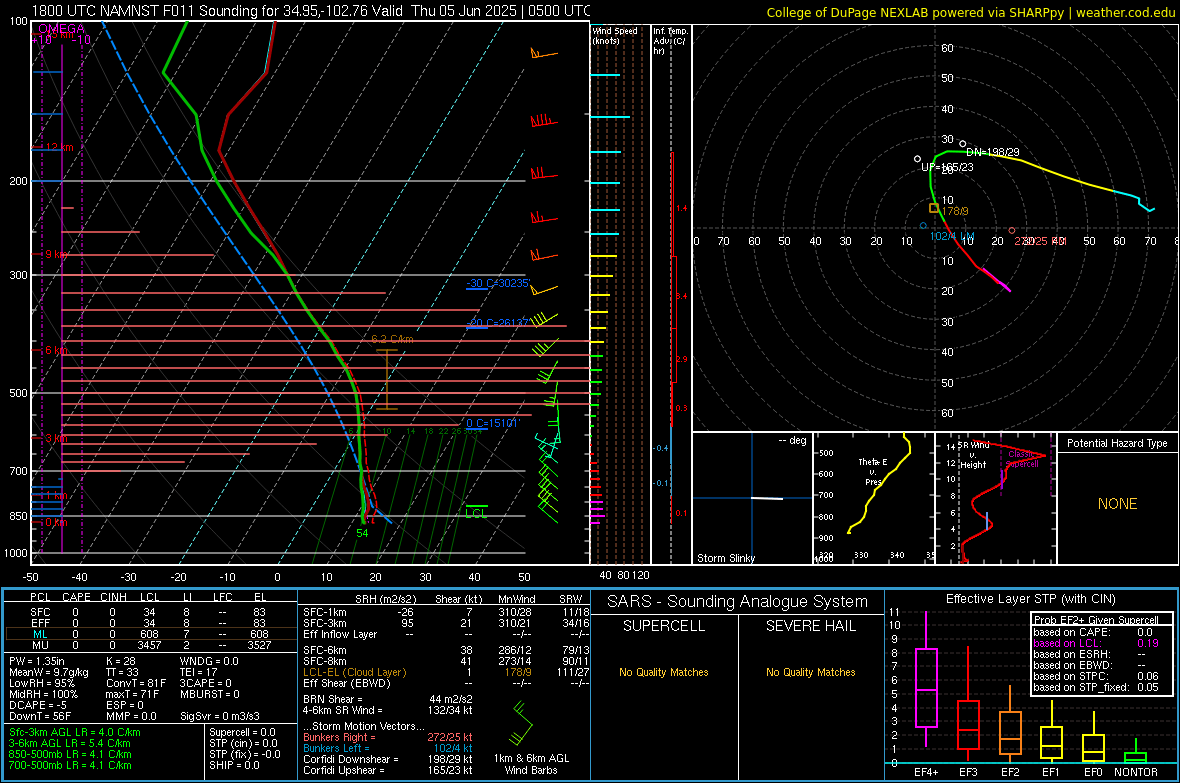Click the DCAPE = -5 value
1180x783 pixels.
tap(38, 705)
